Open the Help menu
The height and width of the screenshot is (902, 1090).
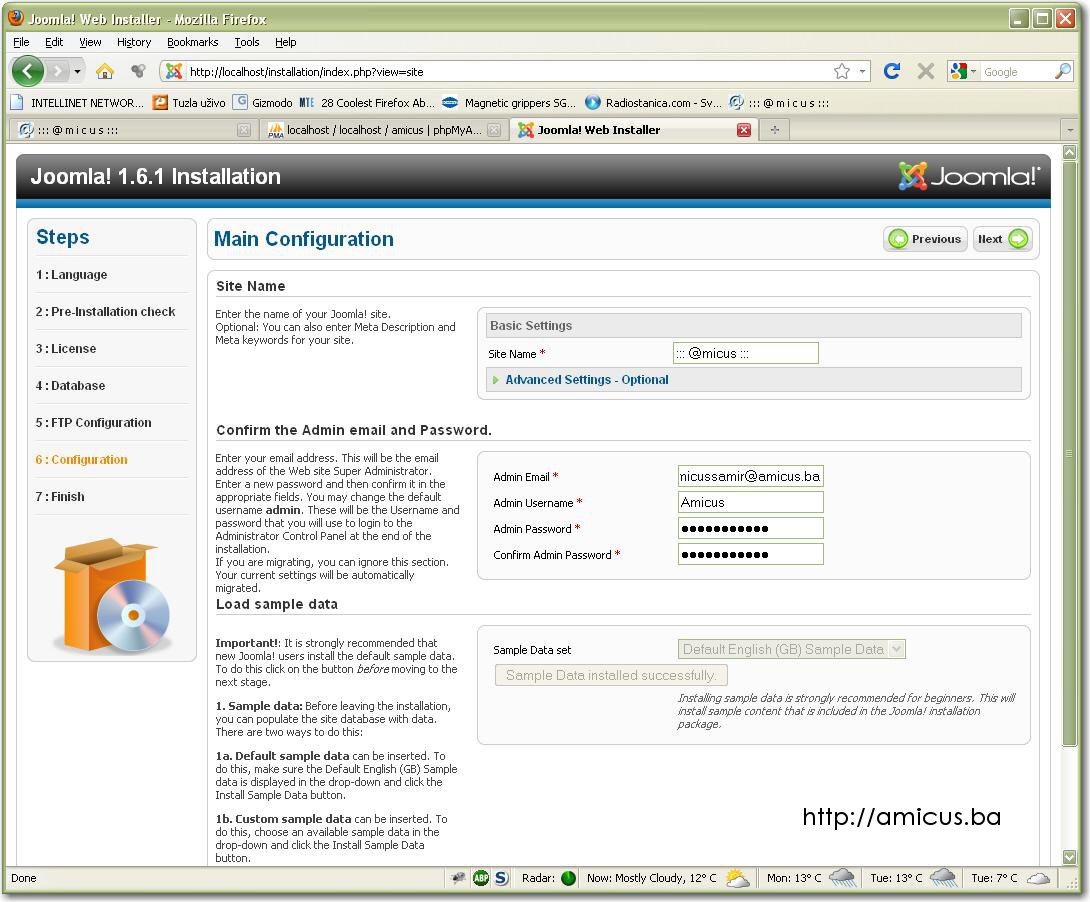pyautogui.click(x=285, y=42)
